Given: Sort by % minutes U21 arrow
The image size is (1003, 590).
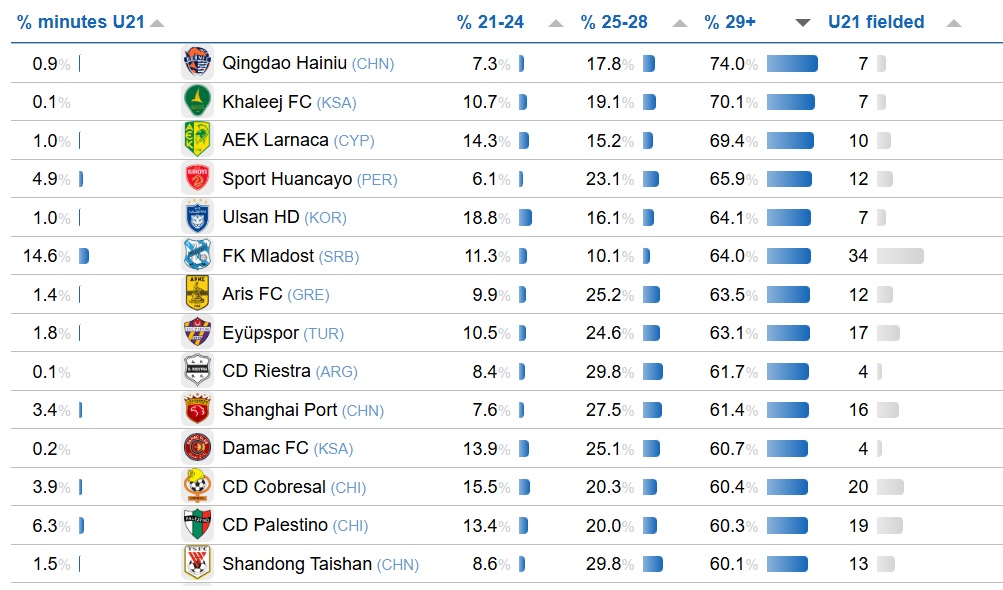Looking at the screenshot, I should [157, 23].
